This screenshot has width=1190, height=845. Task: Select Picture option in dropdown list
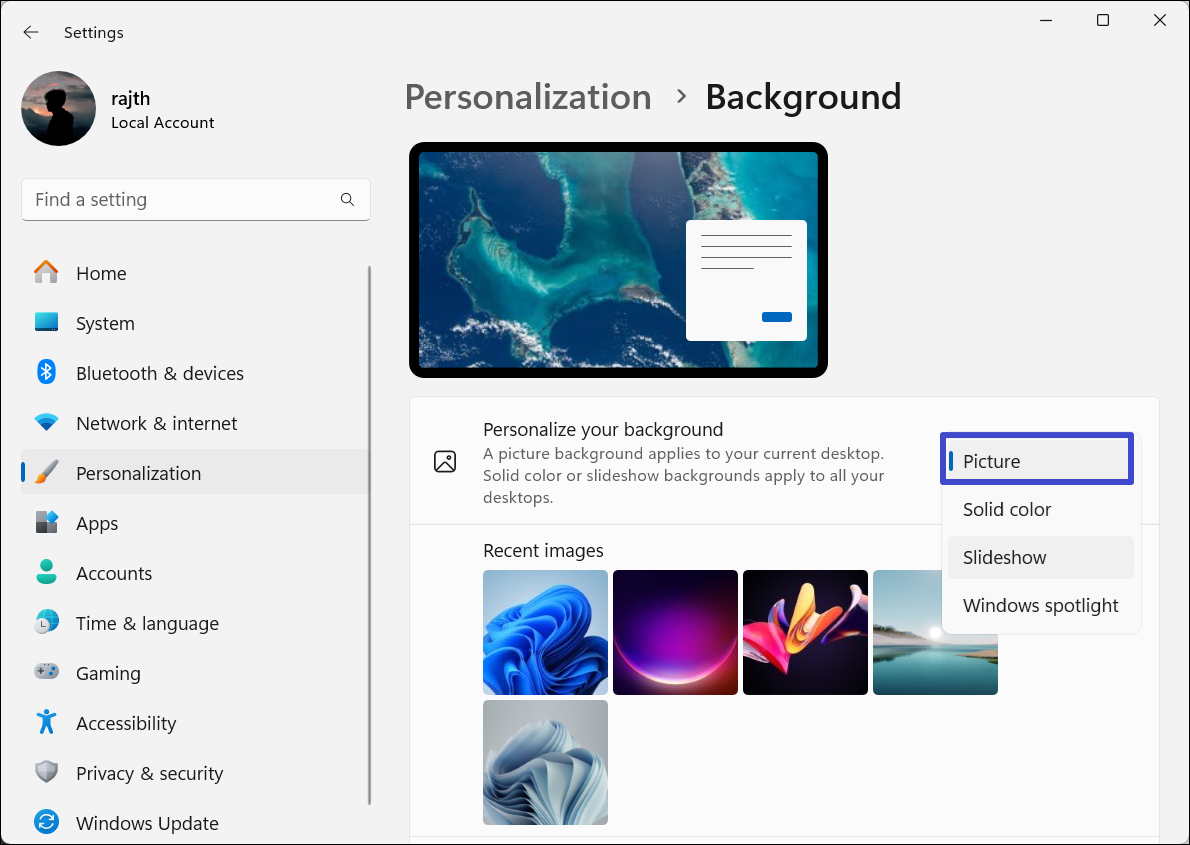point(1038,461)
